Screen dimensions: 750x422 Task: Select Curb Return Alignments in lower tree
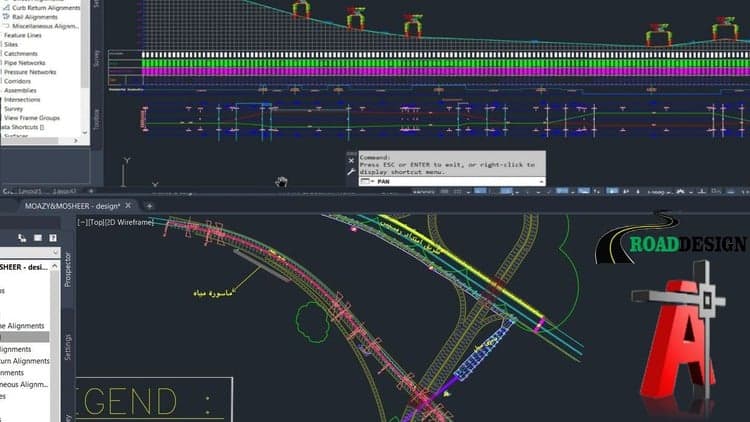click(24, 361)
